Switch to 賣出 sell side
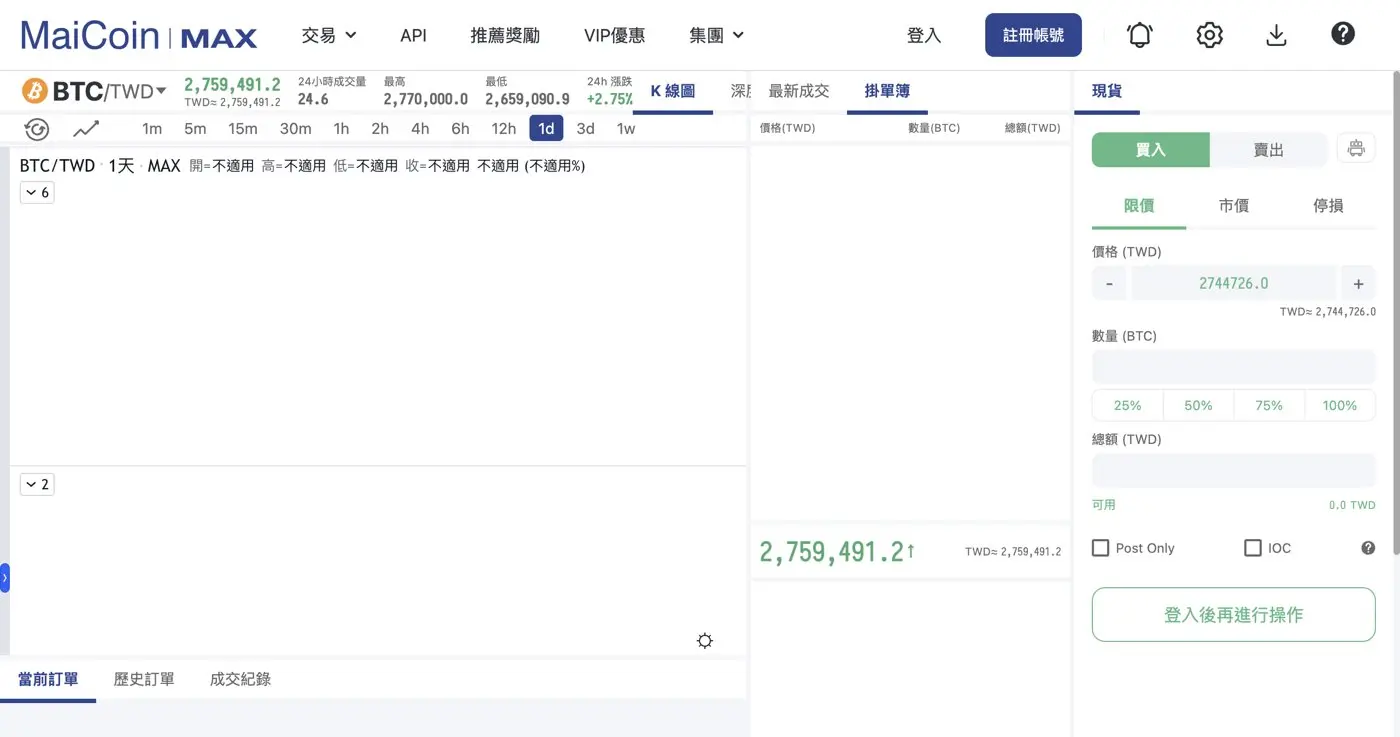The height and width of the screenshot is (737, 1400). pos(1269,150)
